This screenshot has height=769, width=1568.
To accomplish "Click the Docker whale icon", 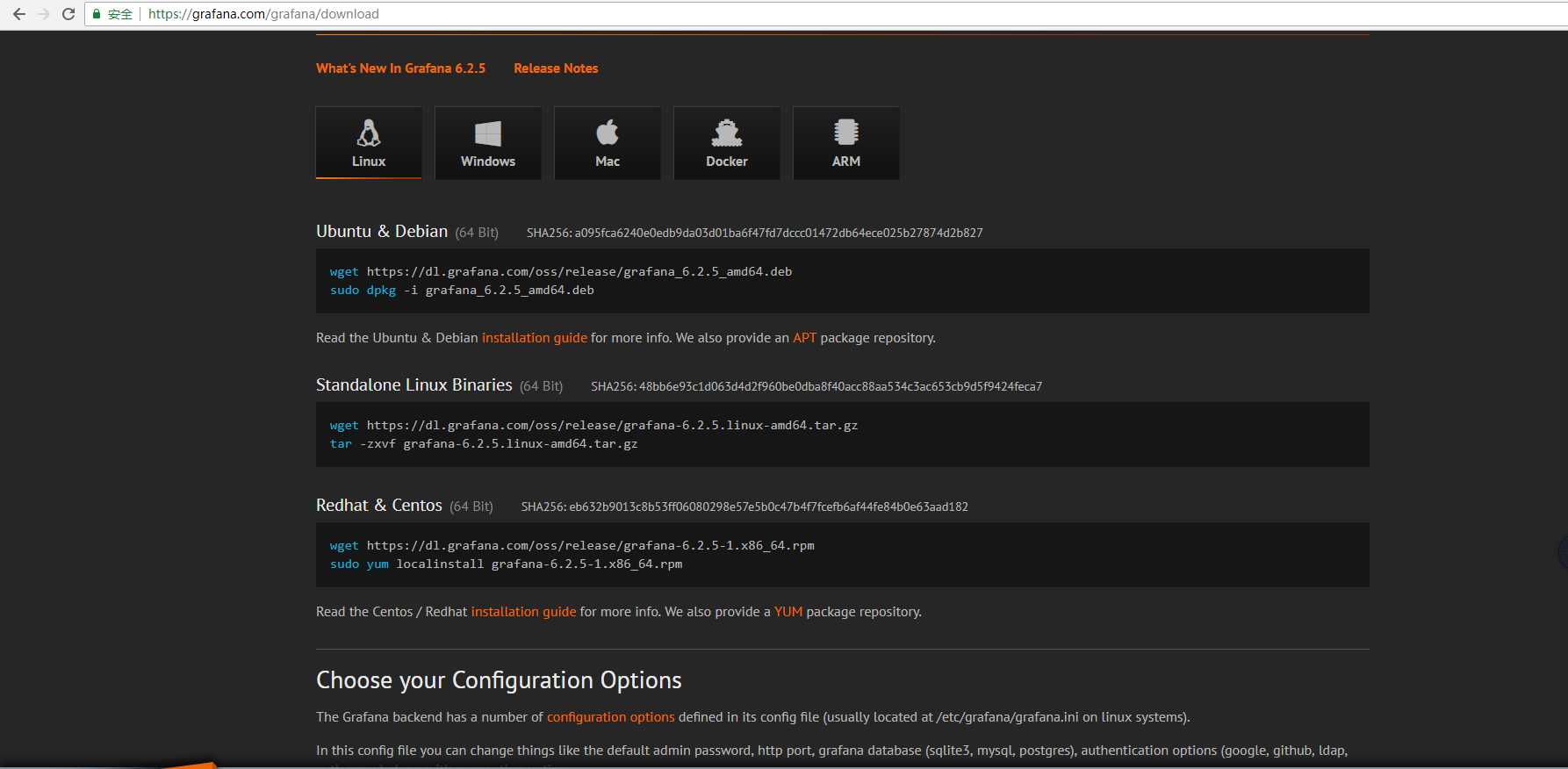I will [727, 133].
